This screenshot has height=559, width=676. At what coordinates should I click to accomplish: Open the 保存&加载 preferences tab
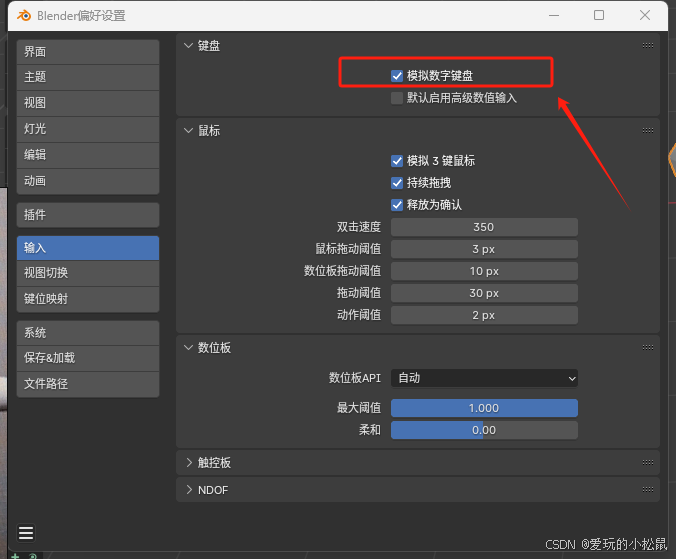tap(88, 358)
